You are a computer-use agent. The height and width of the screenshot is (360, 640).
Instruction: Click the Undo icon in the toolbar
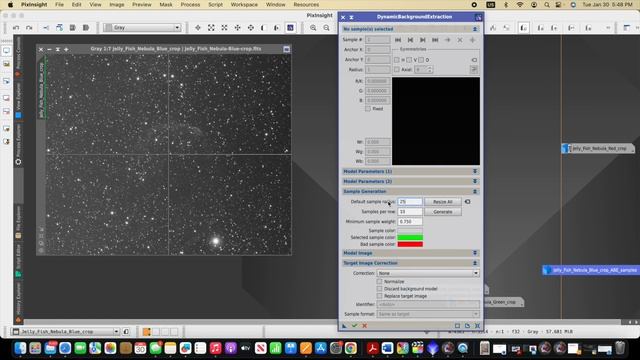pyautogui.click(x=16, y=28)
